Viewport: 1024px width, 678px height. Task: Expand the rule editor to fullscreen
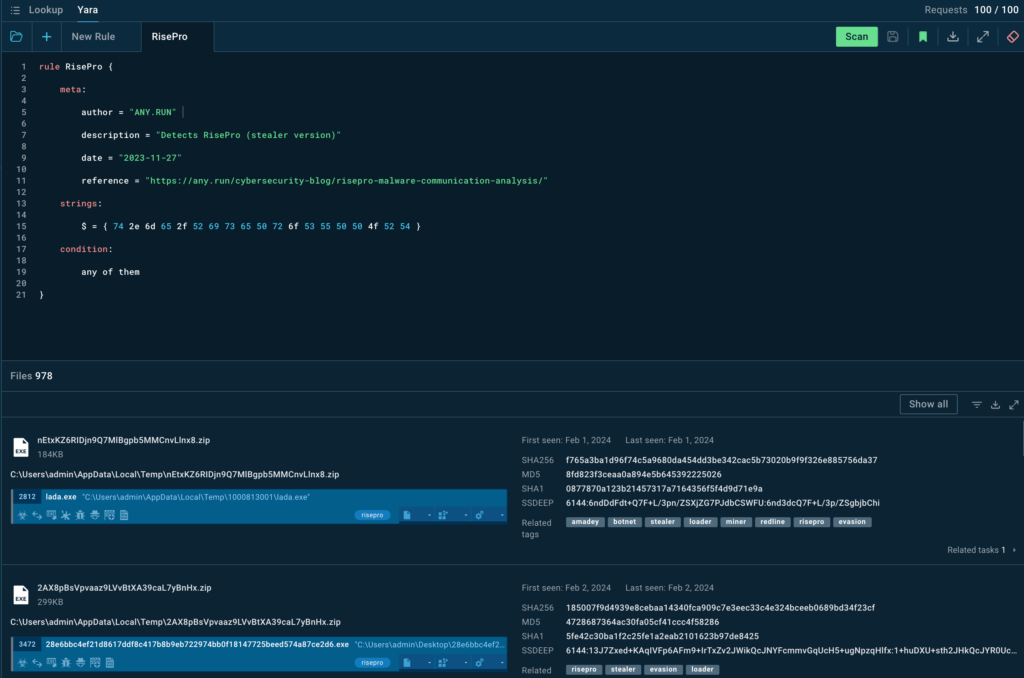(983, 37)
